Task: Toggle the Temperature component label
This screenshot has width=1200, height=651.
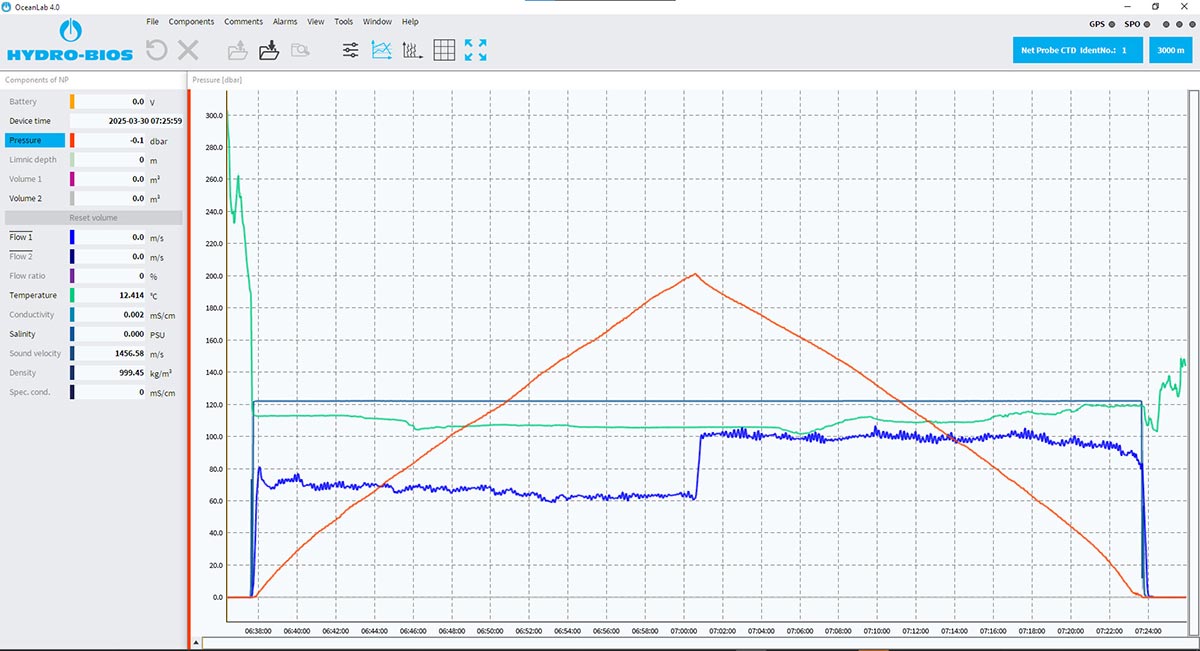Action: pos(35,296)
